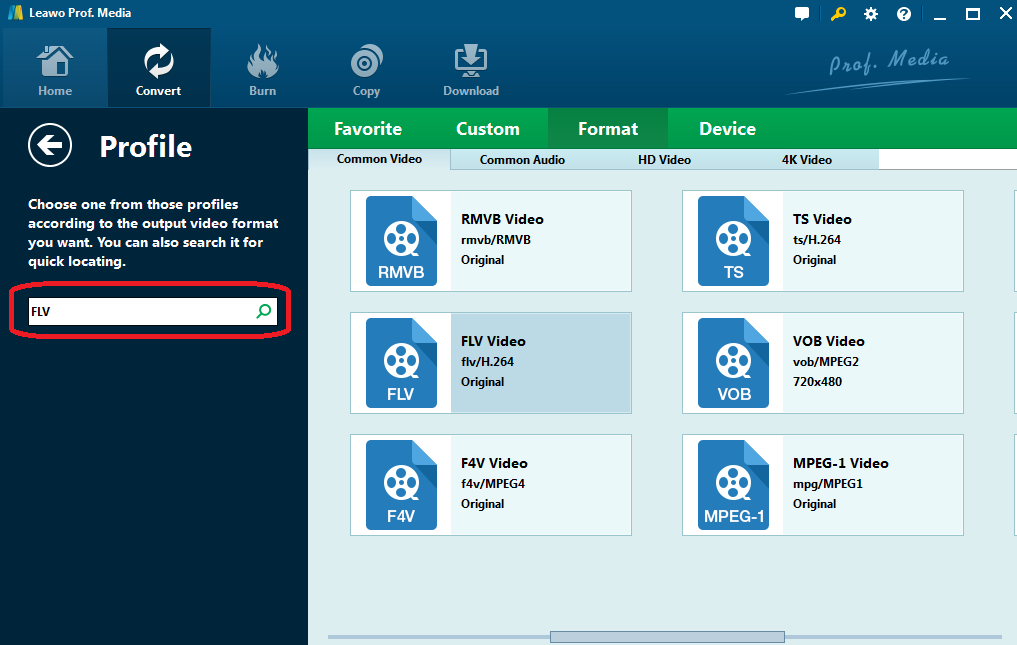The height and width of the screenshot is (645, 1017).
Task: Click the back arrow beside Profile
Action: (x=50, y=146)
